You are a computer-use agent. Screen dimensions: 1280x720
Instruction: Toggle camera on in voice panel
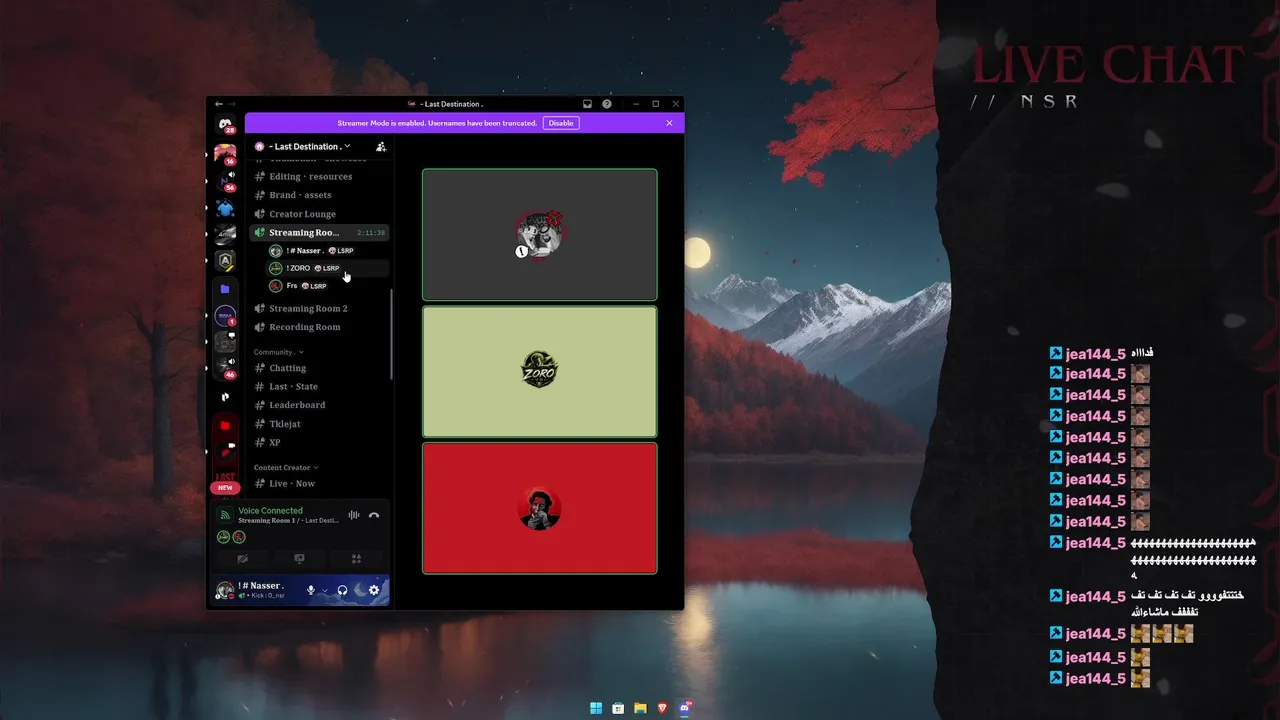[242, 559]
